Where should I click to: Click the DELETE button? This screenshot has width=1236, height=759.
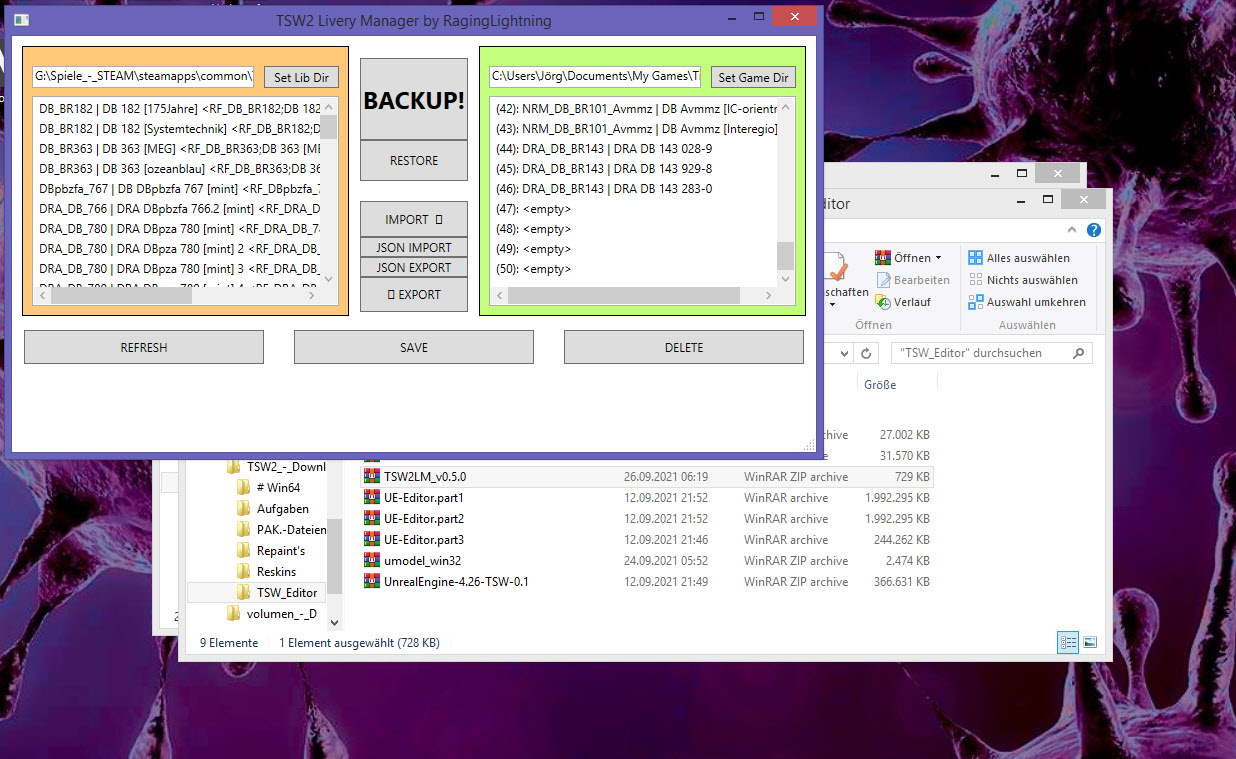pos(684,347)
